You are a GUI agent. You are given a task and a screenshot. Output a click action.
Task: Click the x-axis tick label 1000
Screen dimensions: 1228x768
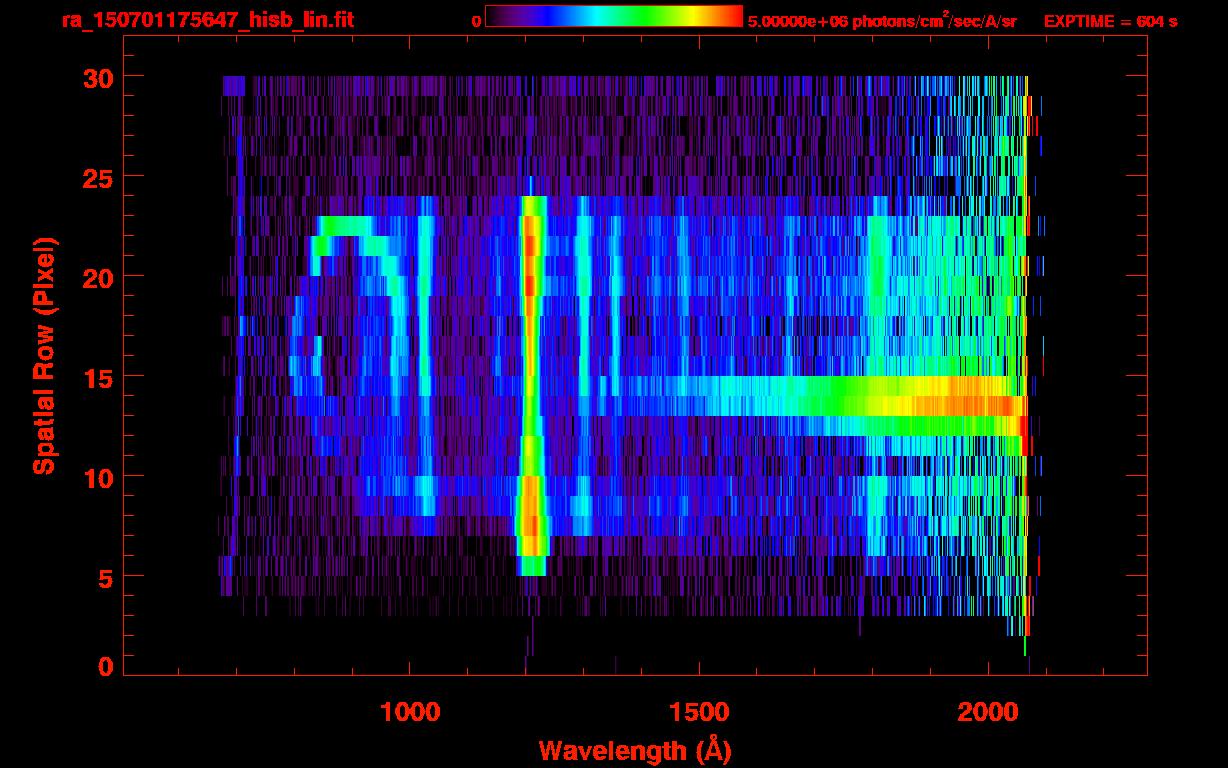[x=410, y=712]
